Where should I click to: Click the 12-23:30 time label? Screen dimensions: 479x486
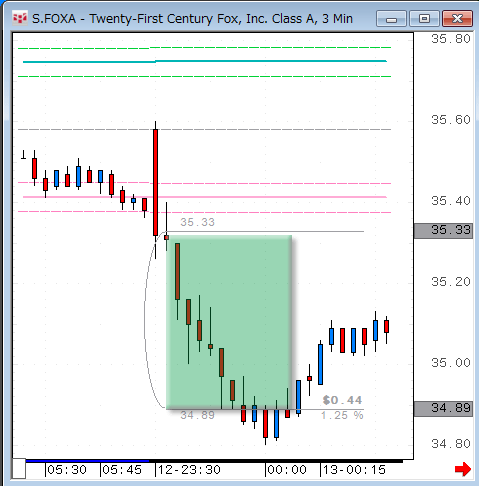pos(189,470)
